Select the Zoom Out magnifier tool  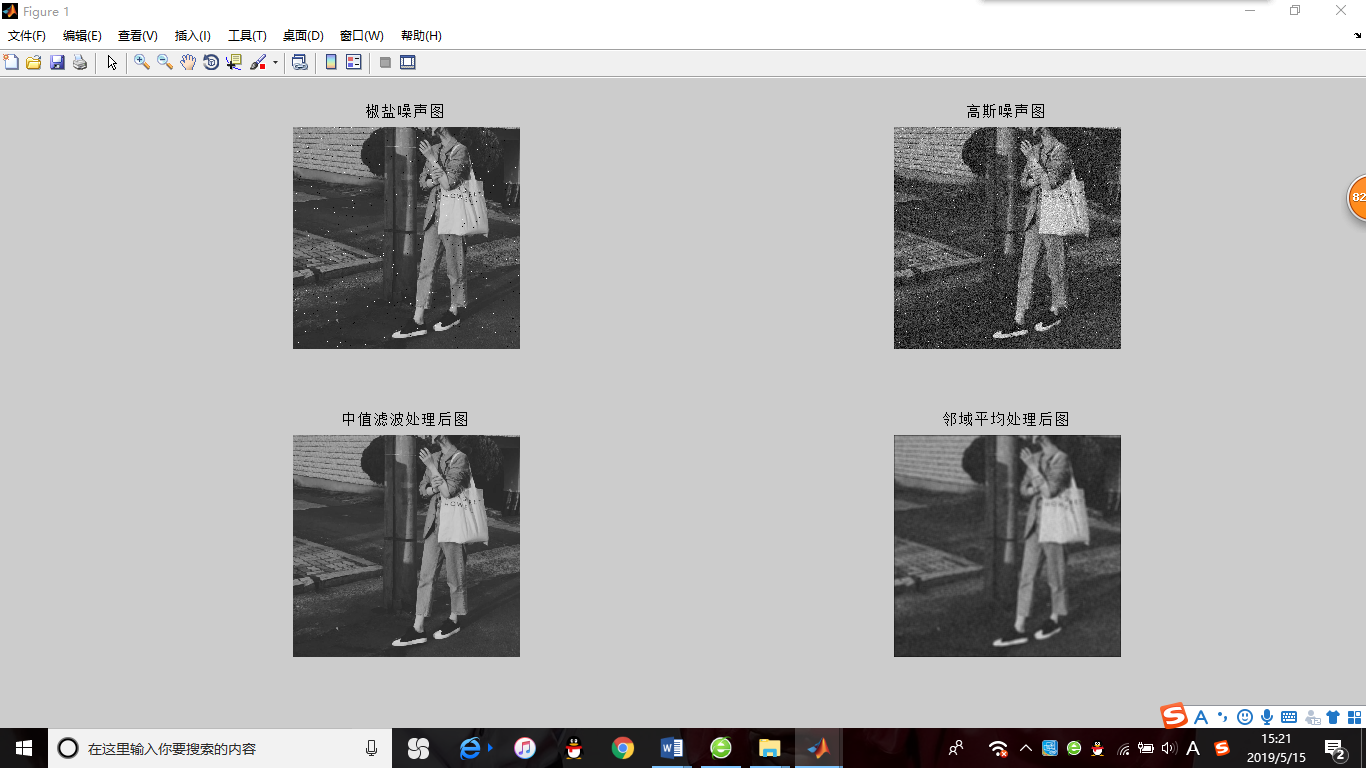(165, 62)
